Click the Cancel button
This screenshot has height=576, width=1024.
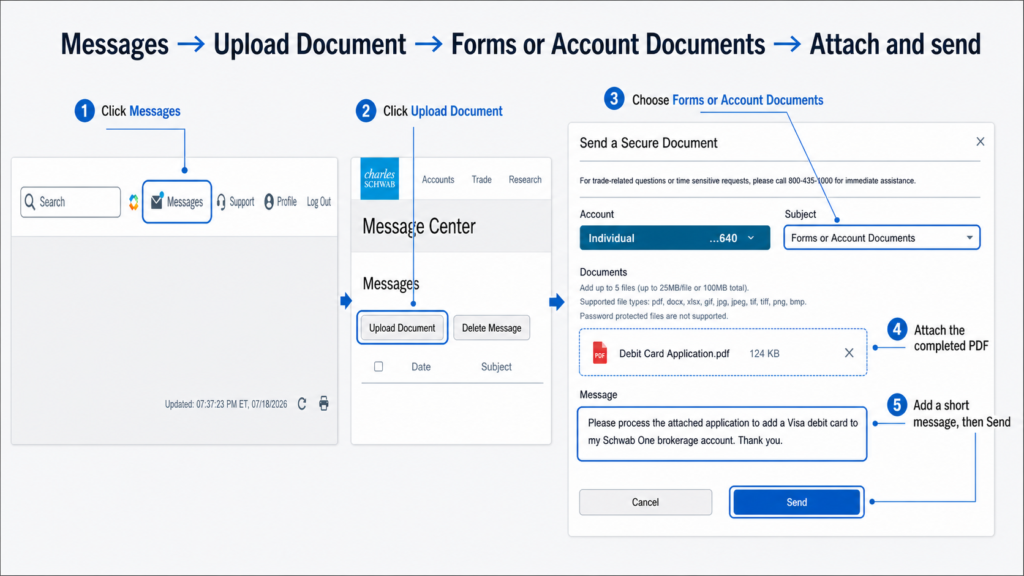tap(645, 502)
